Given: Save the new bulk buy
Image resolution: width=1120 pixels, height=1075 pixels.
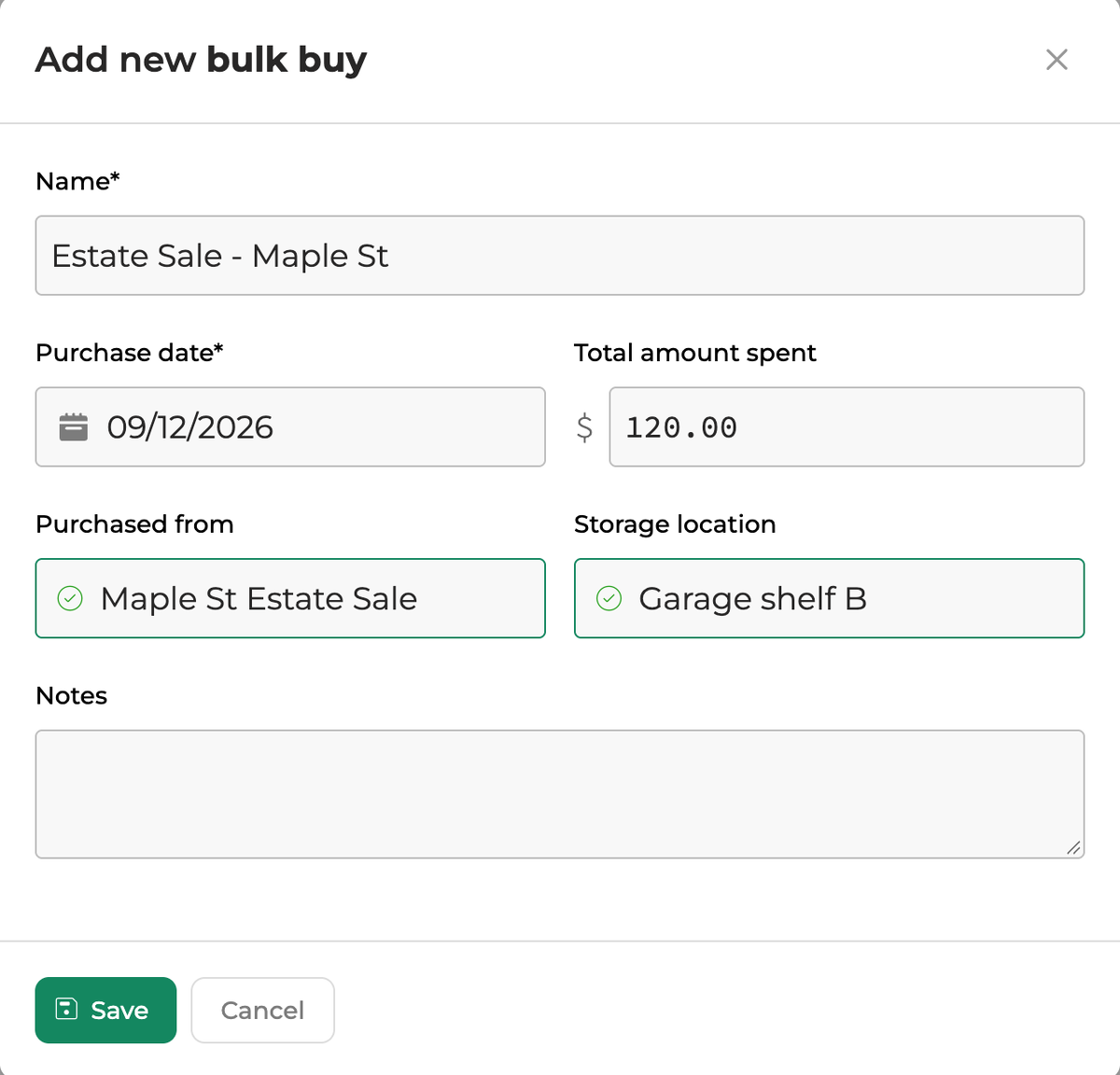Looking at the screenshot, I should click(105, 1010).
